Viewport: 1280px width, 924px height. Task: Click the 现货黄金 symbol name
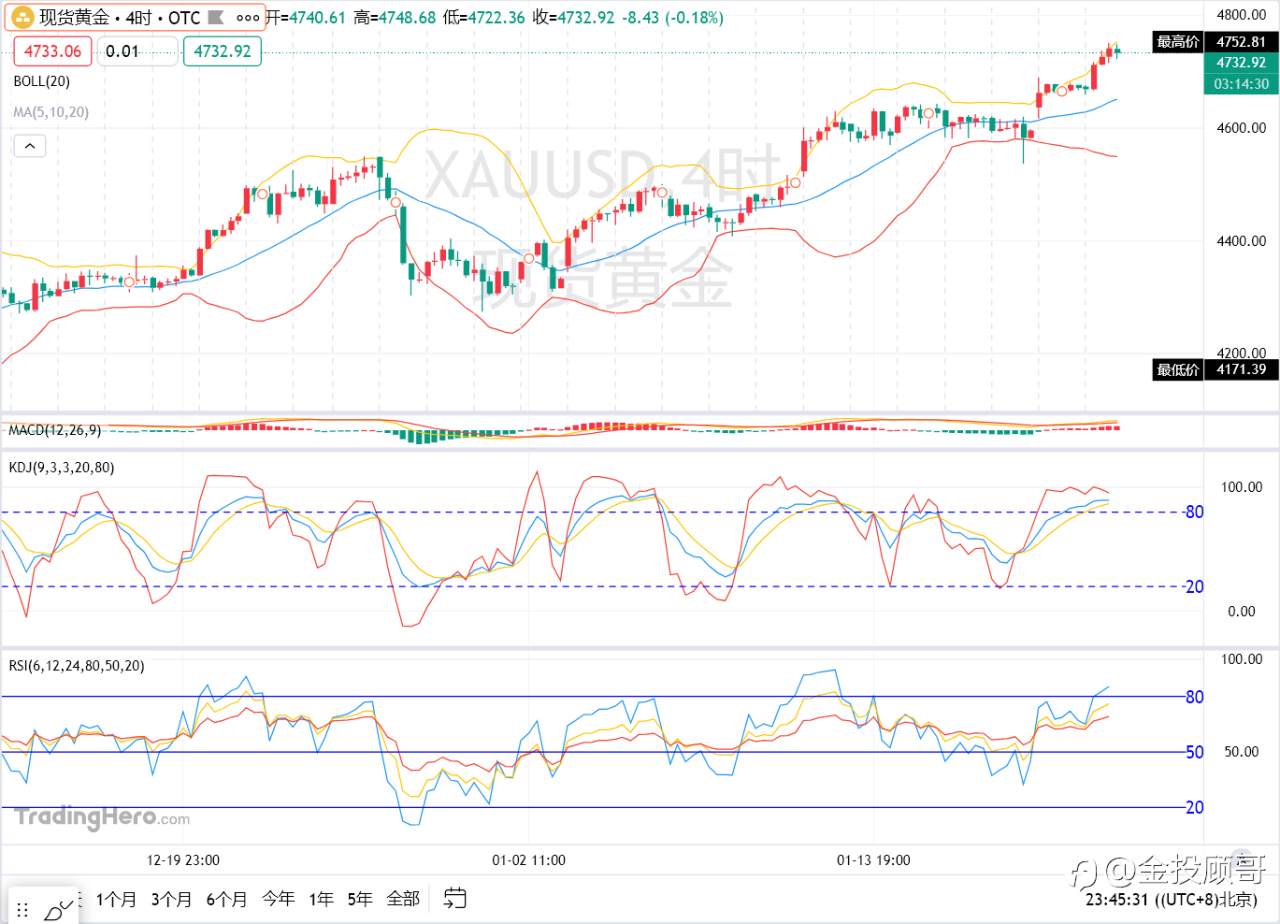click(x=75, y=18)
